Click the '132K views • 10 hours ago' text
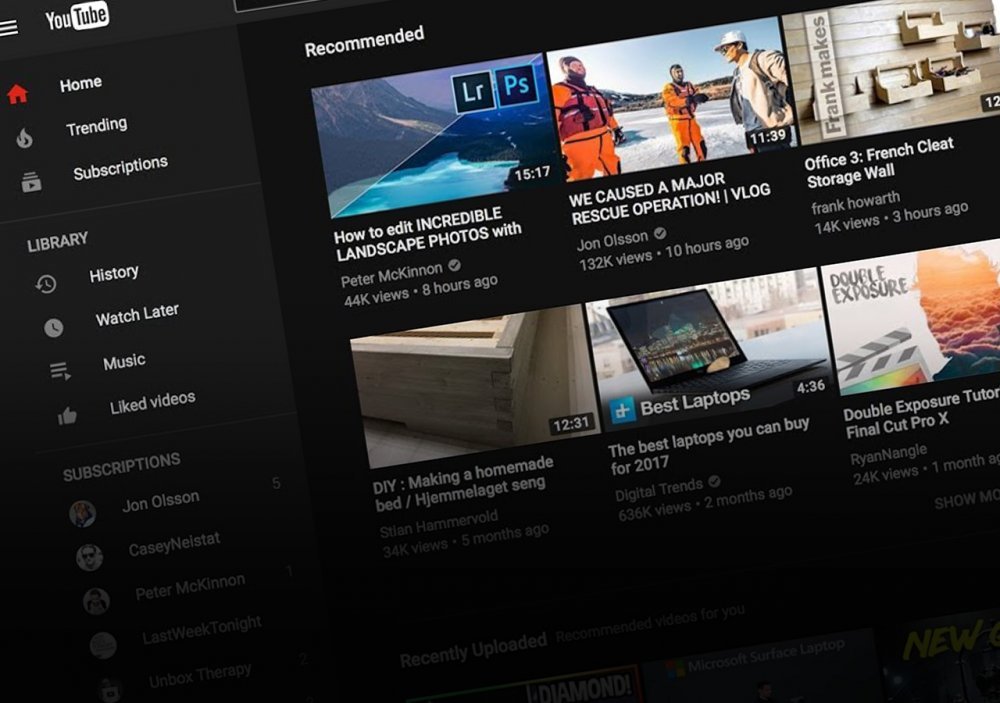 tap(664, 253)
